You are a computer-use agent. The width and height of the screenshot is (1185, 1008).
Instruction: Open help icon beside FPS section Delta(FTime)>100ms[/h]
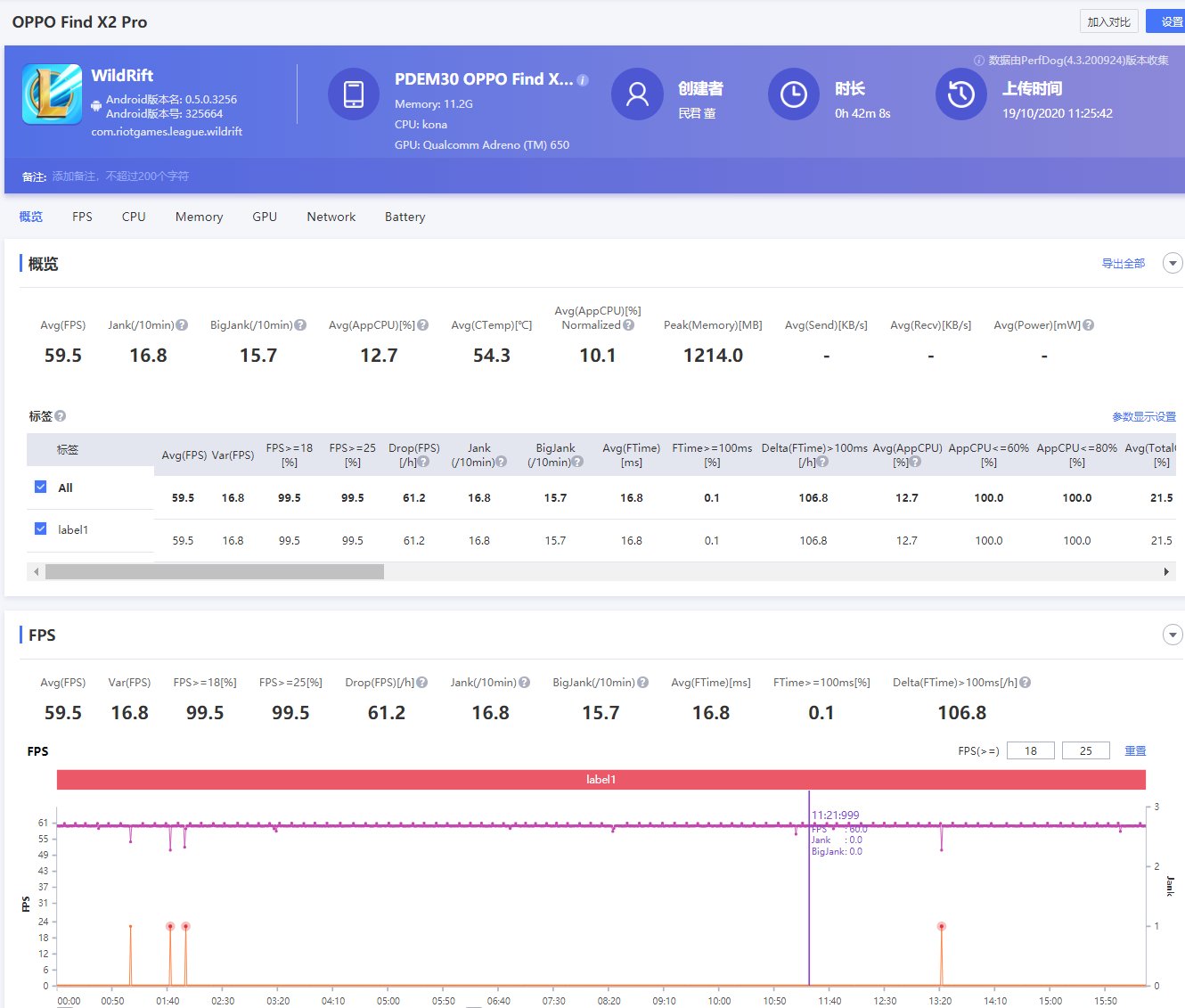[x=1026, y=683]
